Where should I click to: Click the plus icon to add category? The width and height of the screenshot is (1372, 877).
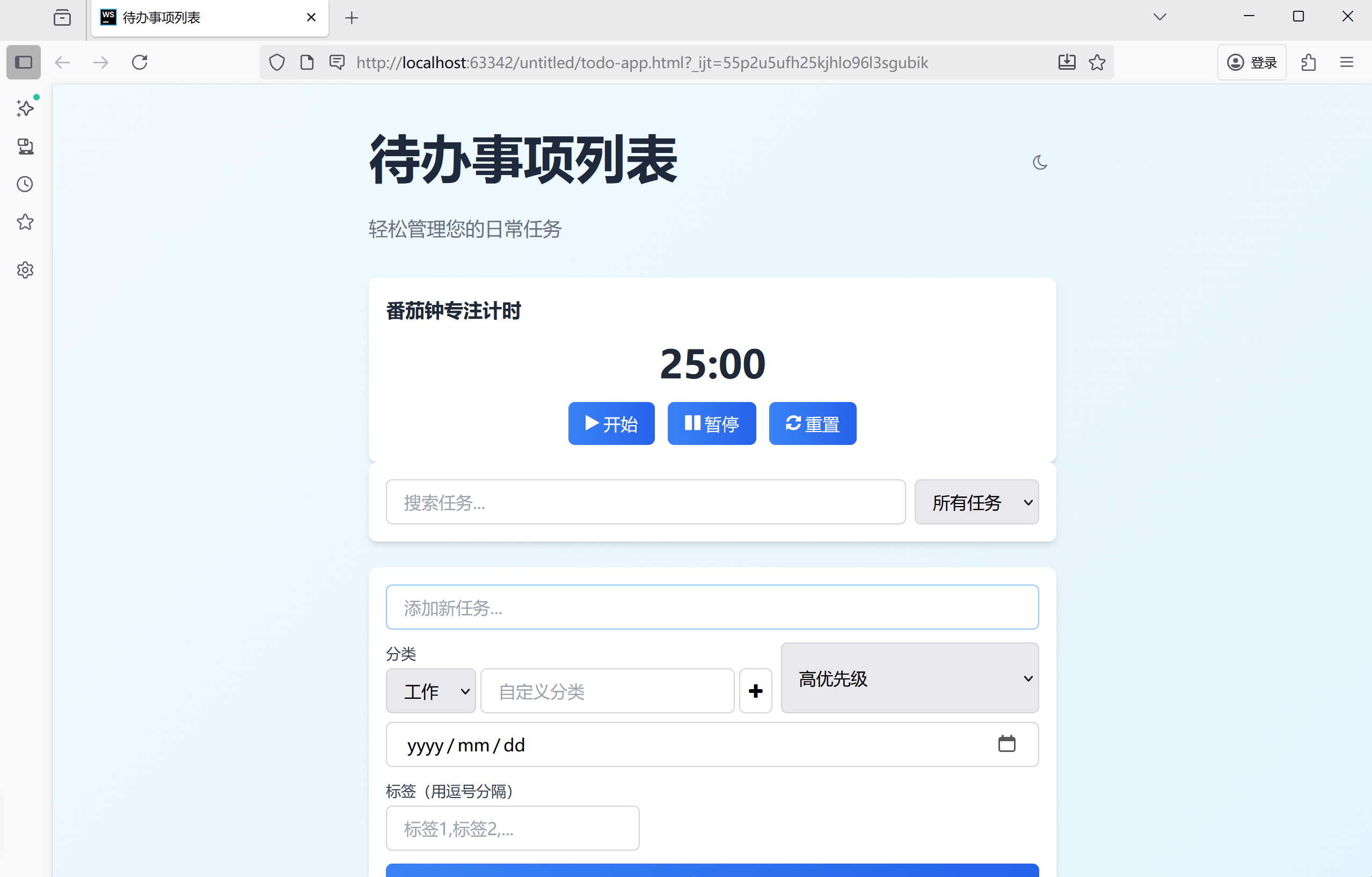click(755, 691)
